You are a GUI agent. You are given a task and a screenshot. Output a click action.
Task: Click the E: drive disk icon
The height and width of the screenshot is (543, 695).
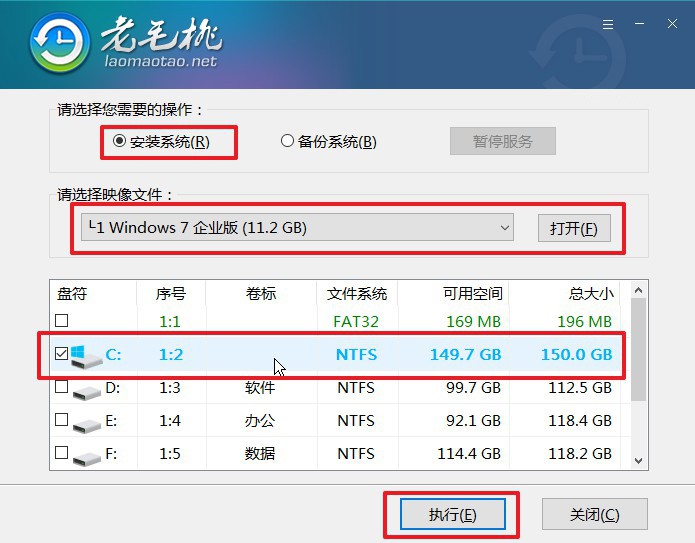[87, 422]
